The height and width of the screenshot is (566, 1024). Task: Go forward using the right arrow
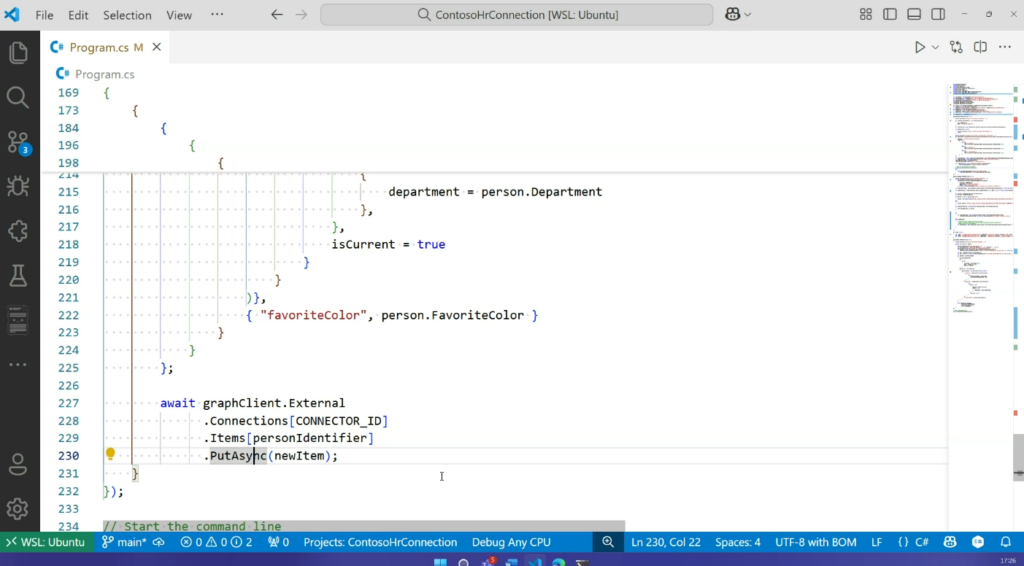pos(301,14)
